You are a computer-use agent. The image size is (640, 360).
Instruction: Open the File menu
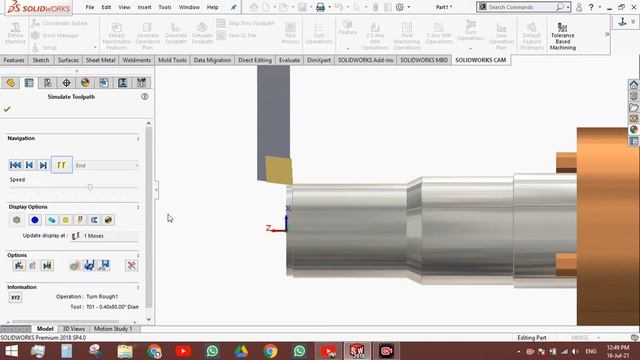pos(90,7)
